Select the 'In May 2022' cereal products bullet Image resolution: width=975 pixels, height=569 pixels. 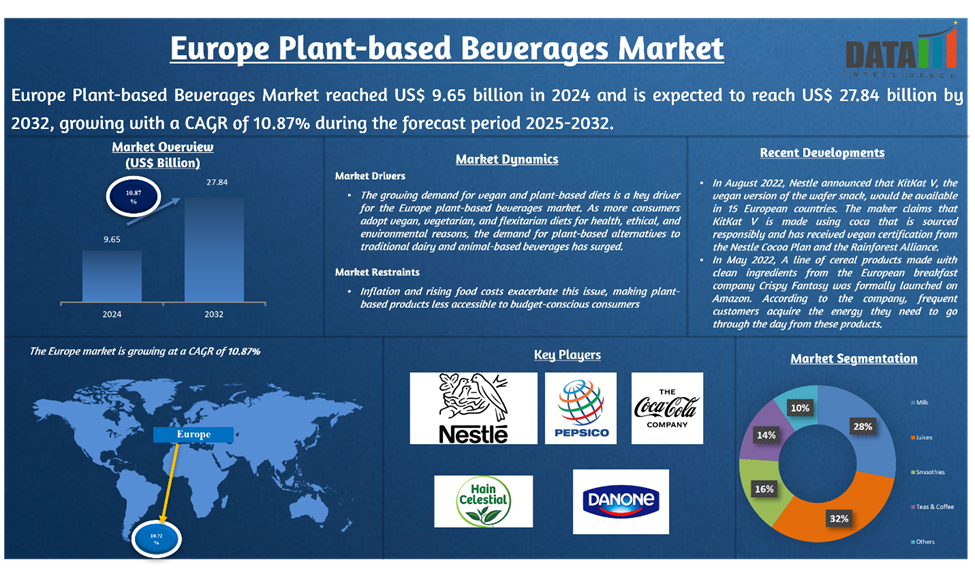click(835, 292)
